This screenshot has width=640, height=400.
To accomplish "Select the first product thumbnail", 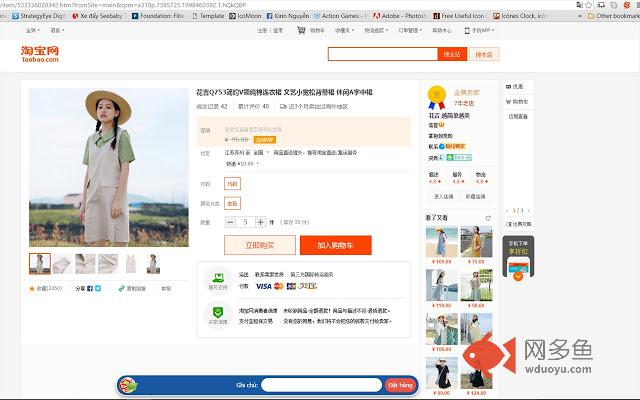I will pos(40,263).
